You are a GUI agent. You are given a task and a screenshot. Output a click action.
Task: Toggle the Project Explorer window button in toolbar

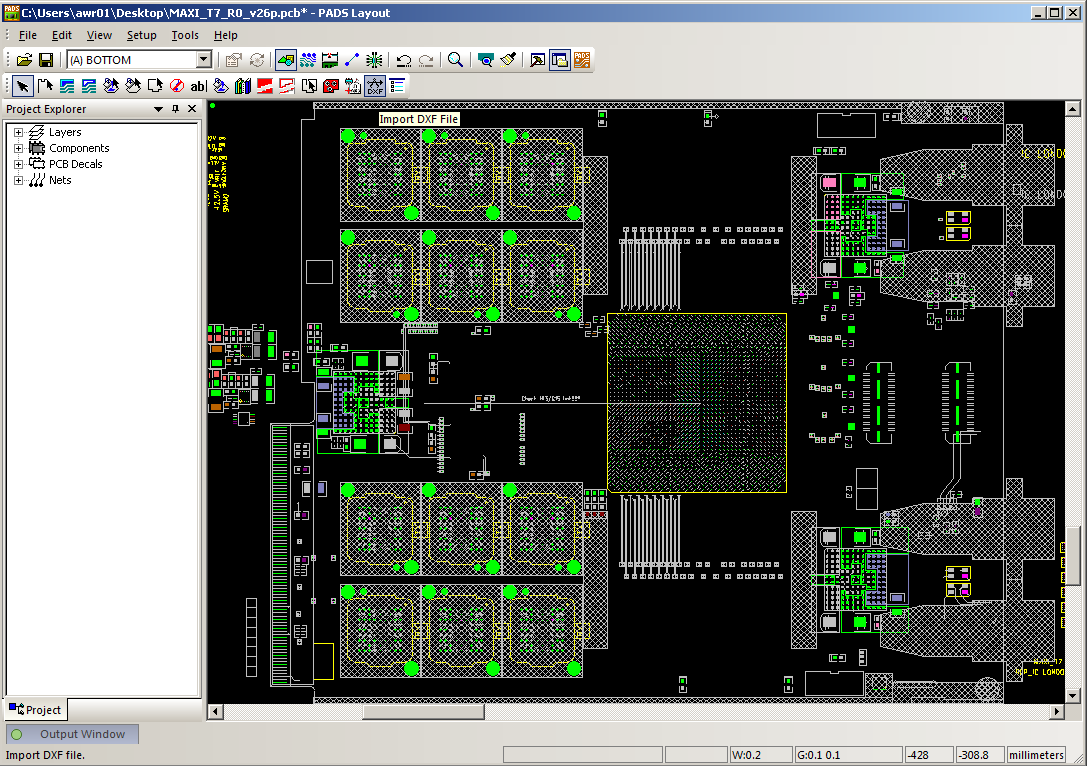pos(560,60)
